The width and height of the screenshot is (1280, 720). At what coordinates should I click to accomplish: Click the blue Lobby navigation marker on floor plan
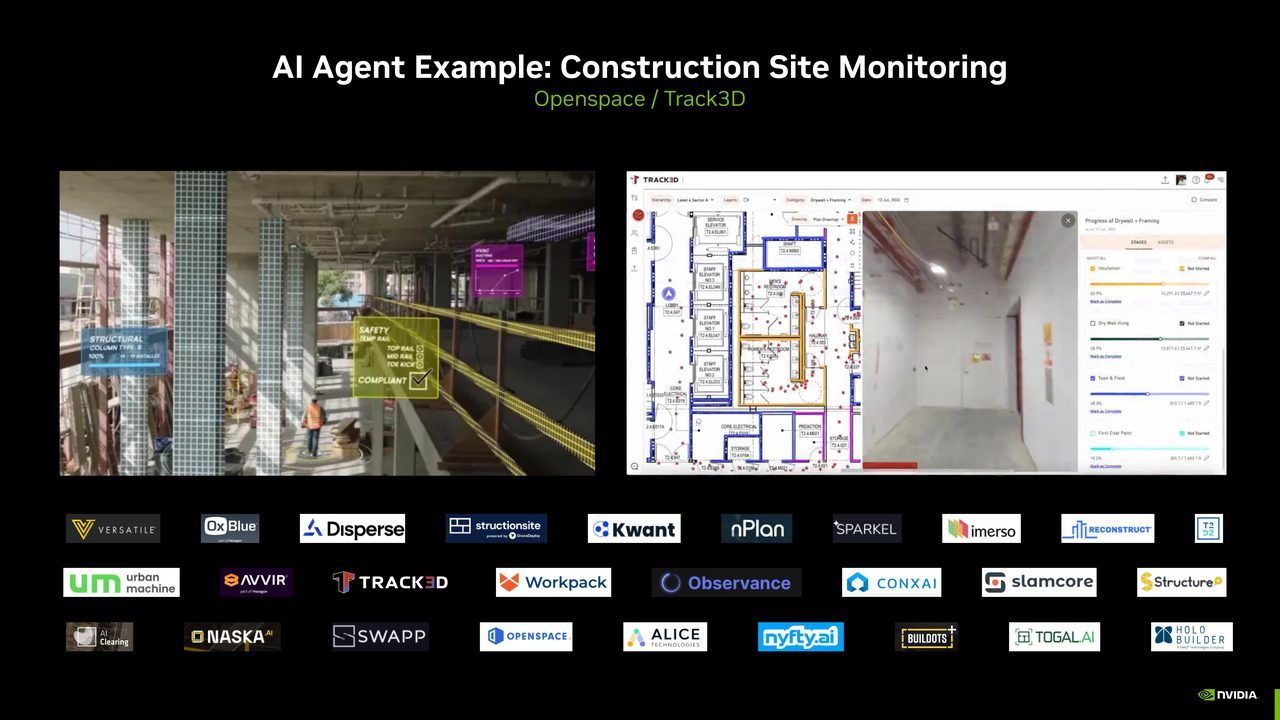[x=669, y=294]
